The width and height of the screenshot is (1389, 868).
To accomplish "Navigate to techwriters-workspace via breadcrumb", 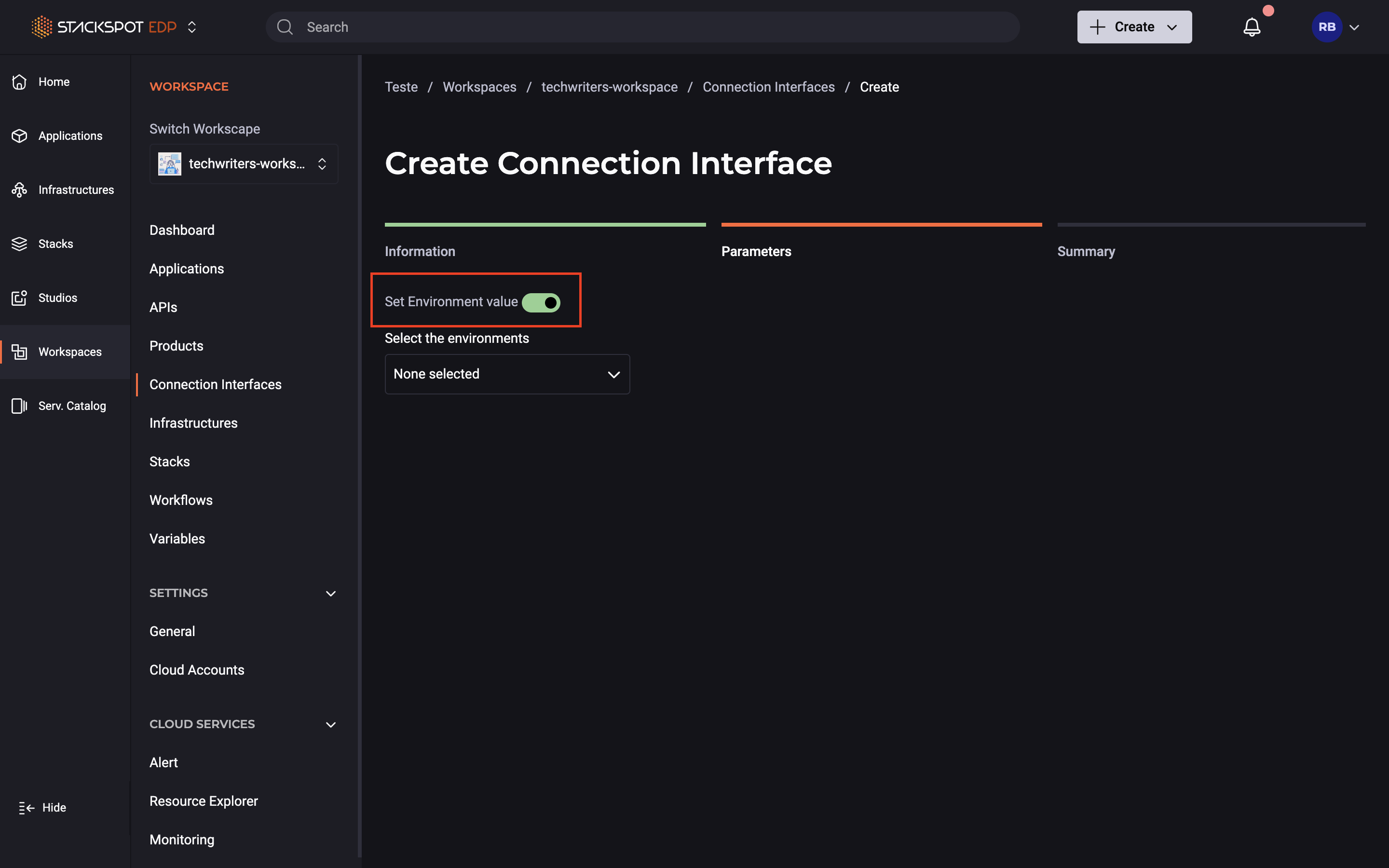I will [x=609, y=87].
